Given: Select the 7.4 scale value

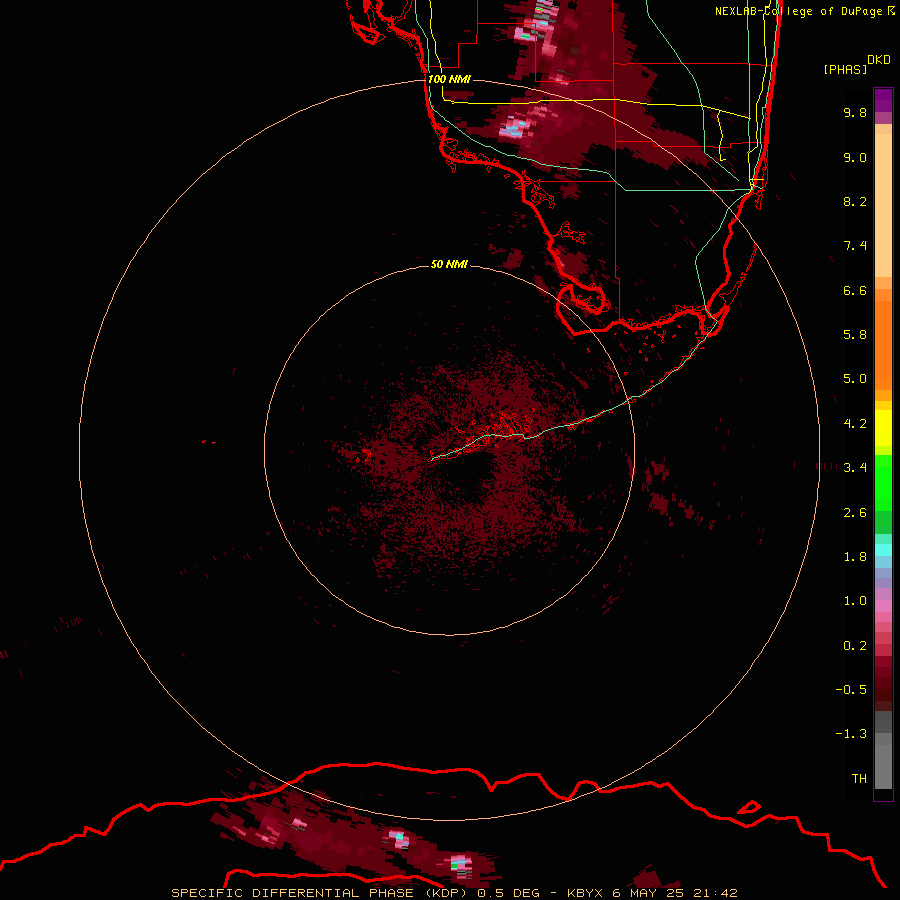Looking at the screenshot, I should pyautogui.click(x=855, y=246).
